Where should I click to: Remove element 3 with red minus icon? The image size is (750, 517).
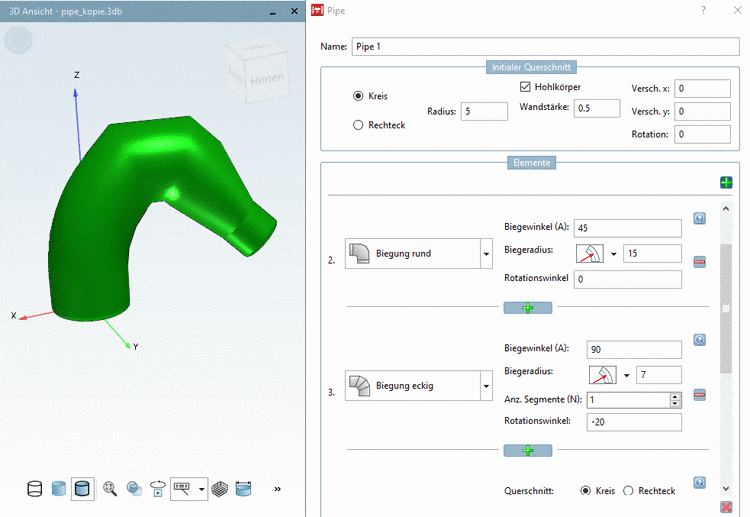click(699, 395)
